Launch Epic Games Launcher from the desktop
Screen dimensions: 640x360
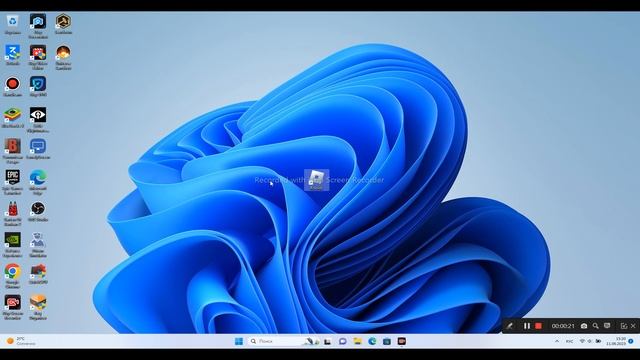pos(13,182)
